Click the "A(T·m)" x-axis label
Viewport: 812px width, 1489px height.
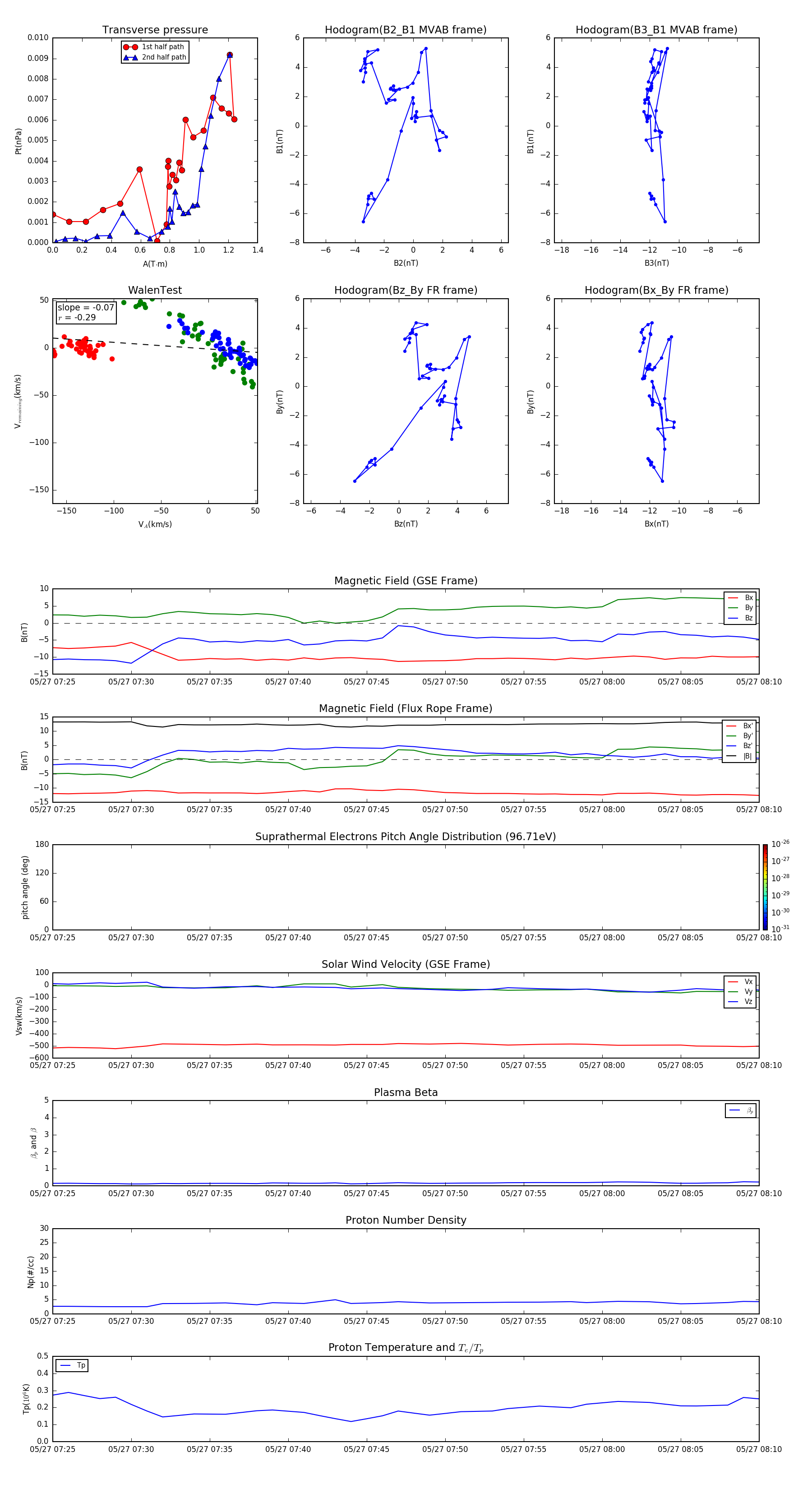click(155, 264)
